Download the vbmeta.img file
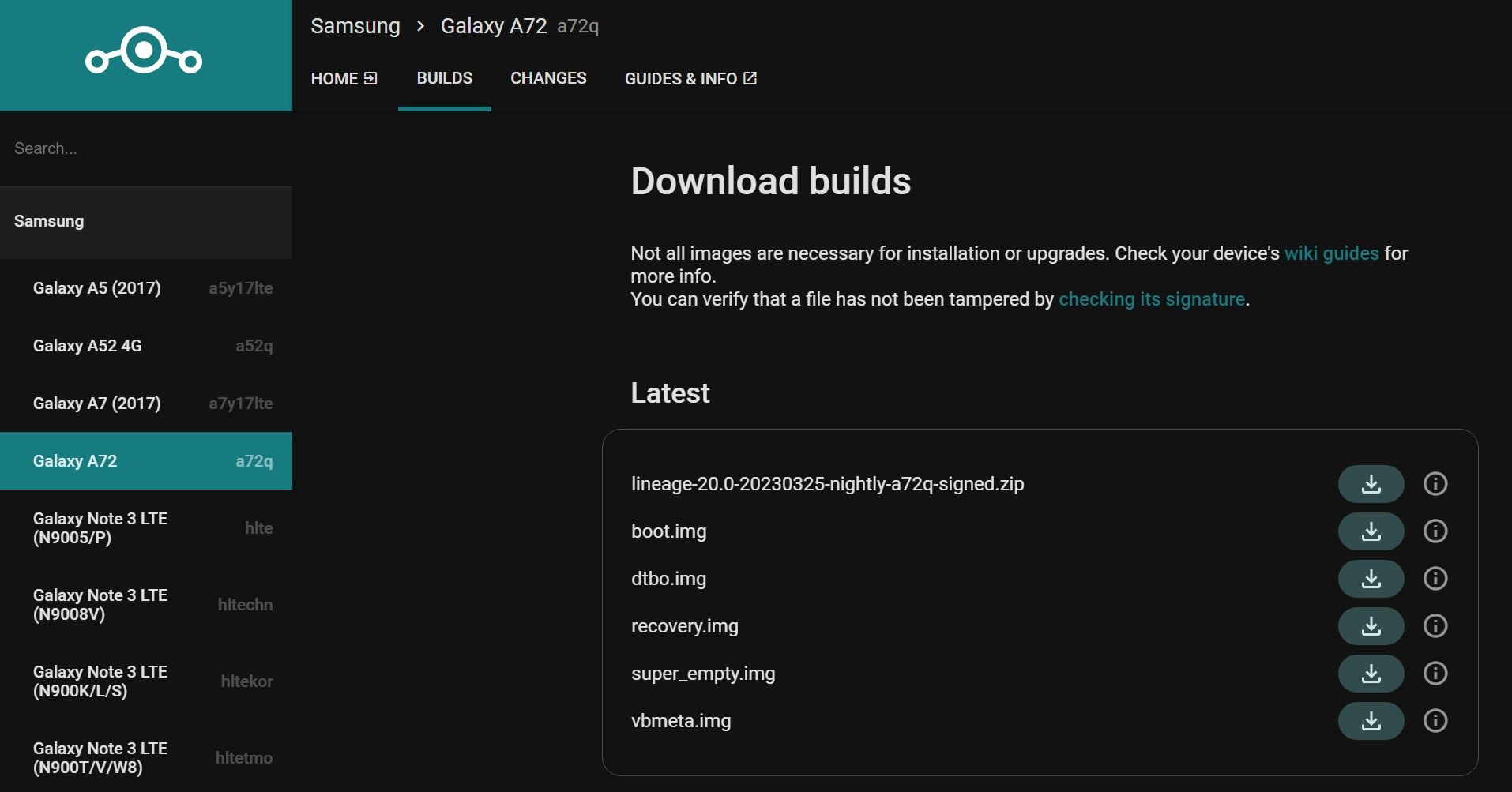 coord(1371,720)
